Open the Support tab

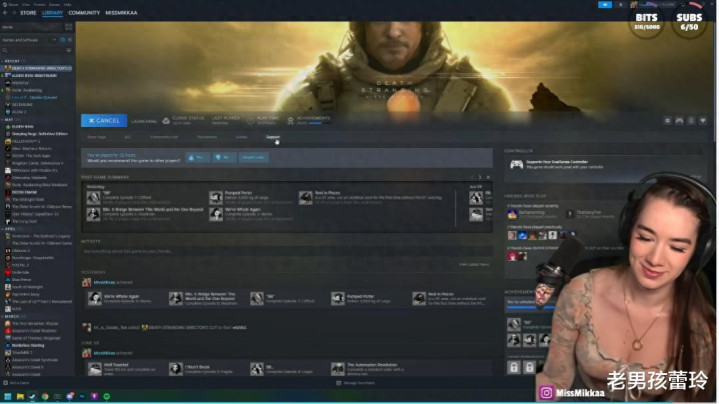pyautogui.click(x=272, y=137)
